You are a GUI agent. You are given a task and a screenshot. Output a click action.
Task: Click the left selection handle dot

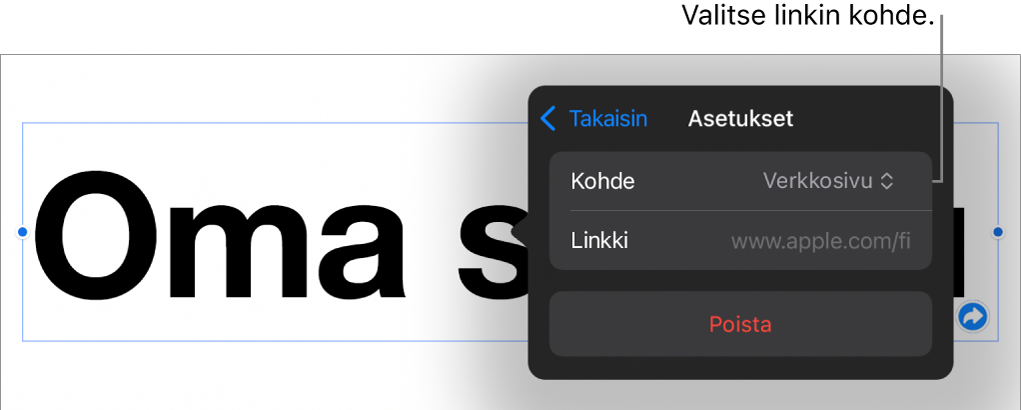point(23,232)
